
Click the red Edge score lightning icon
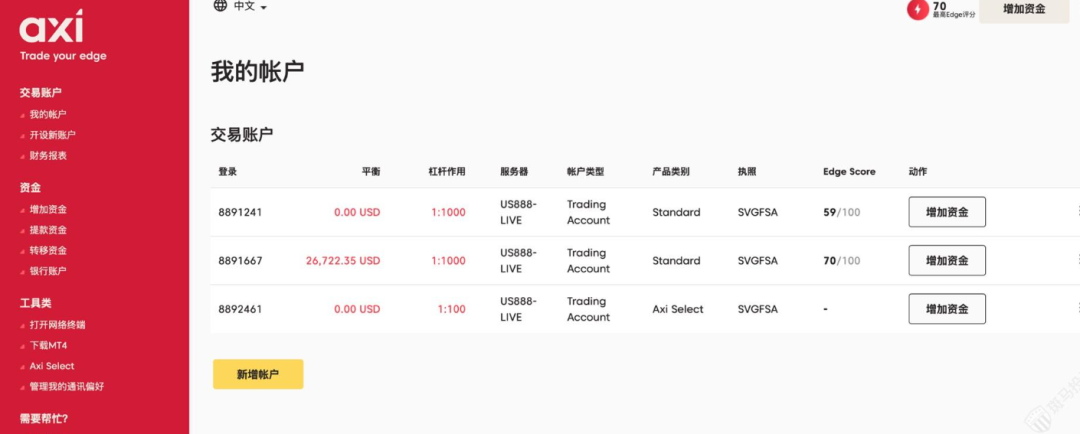point(917,10)
